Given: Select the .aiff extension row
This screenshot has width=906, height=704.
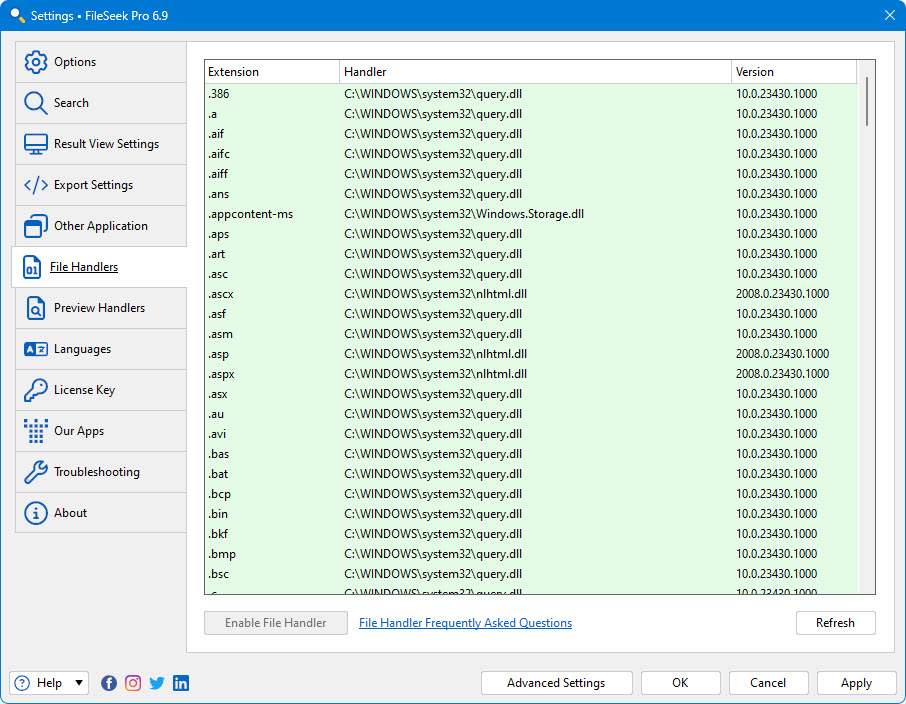Looking at the screenshot, I should [x=531, y=174].
